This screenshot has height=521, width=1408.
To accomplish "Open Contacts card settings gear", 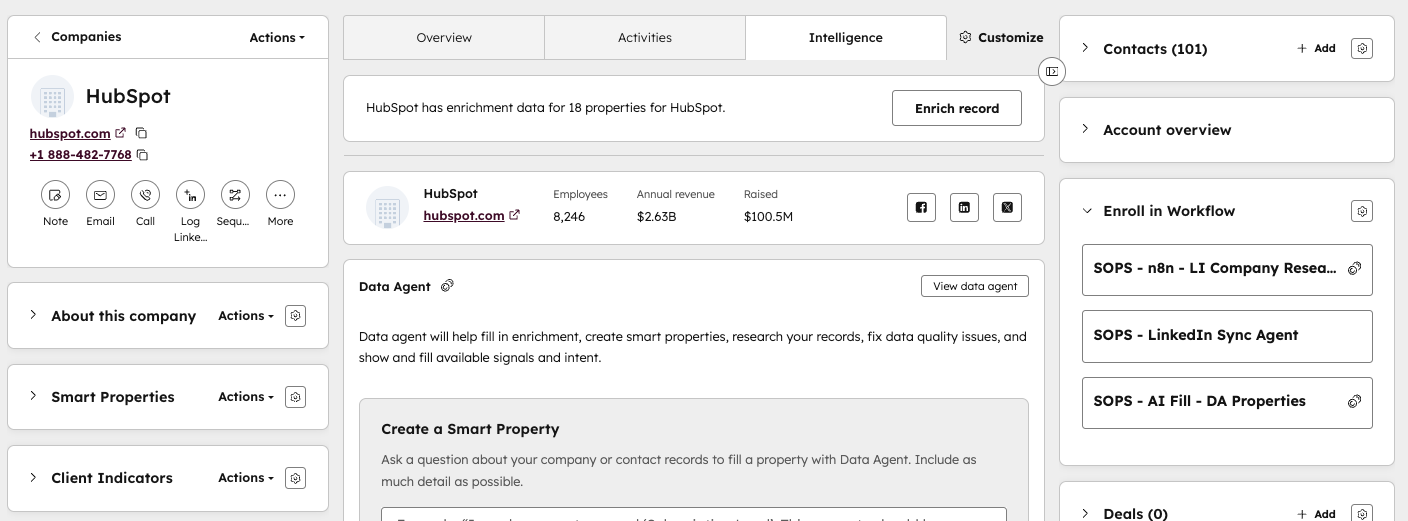I will pyautogui.click(x=1361, y=48).
